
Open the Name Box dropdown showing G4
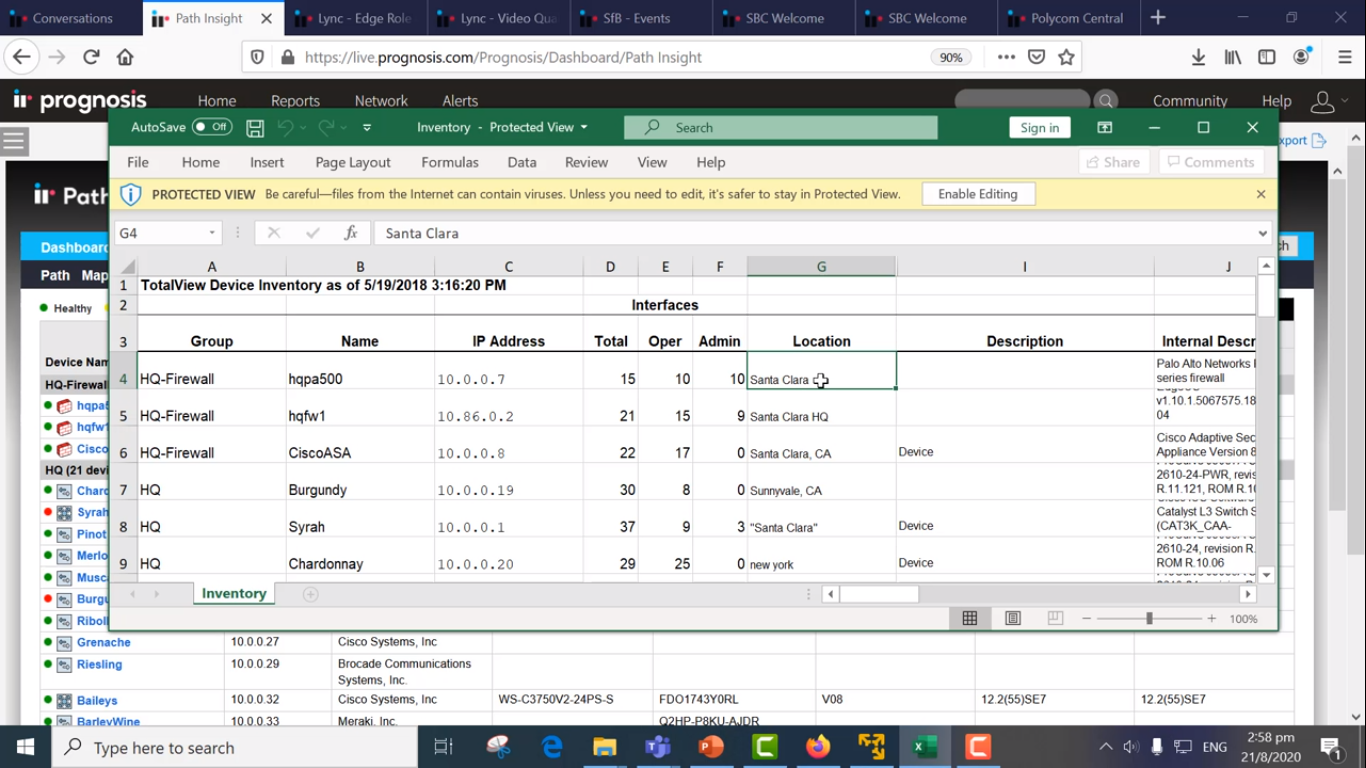pyautogui.click(x=212, y=233)
